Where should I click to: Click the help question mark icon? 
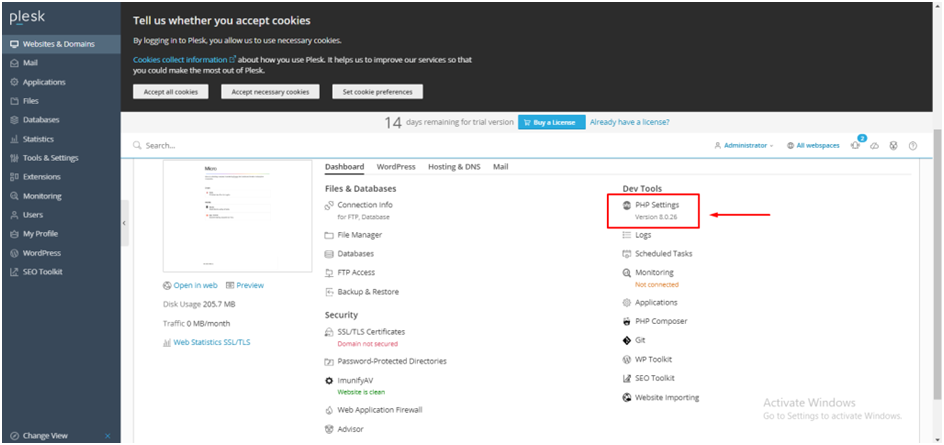pyautogui.click(x=912, y=146)
